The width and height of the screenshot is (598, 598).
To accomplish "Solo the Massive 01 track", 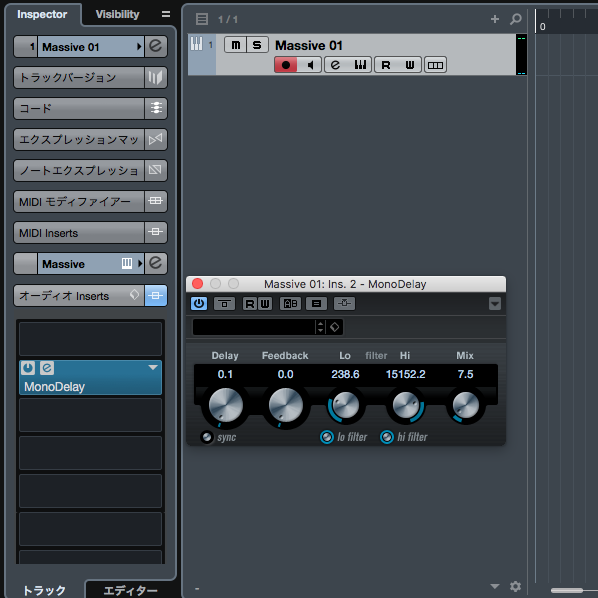I will pyautogui.click(x=257, y=45).
